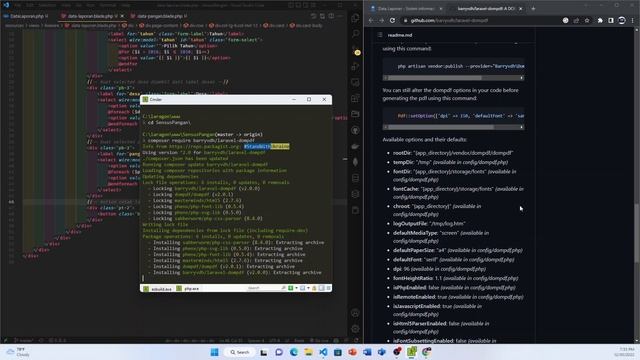Click 'rootDir' option in readme list
The image size is (640, 360).
(402, 153)
